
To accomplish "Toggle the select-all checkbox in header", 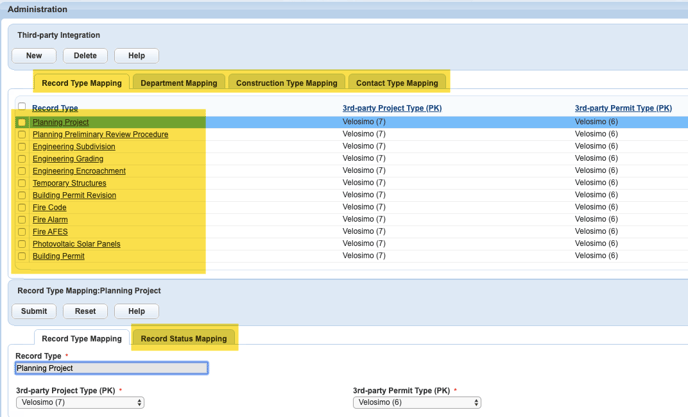I will pyautogui.click(x=22, y=107).
